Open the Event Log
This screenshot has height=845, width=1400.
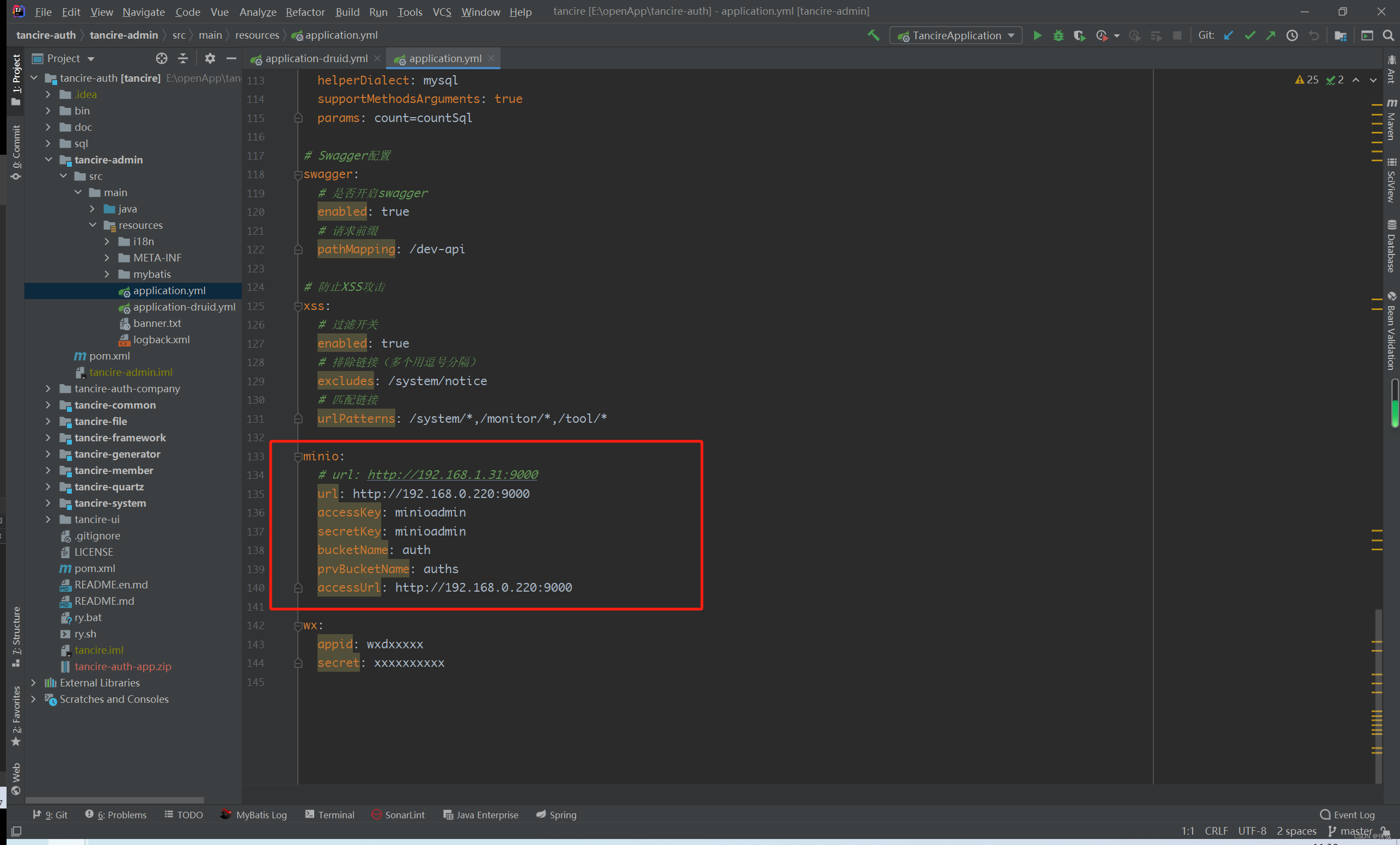[1347, 814]
